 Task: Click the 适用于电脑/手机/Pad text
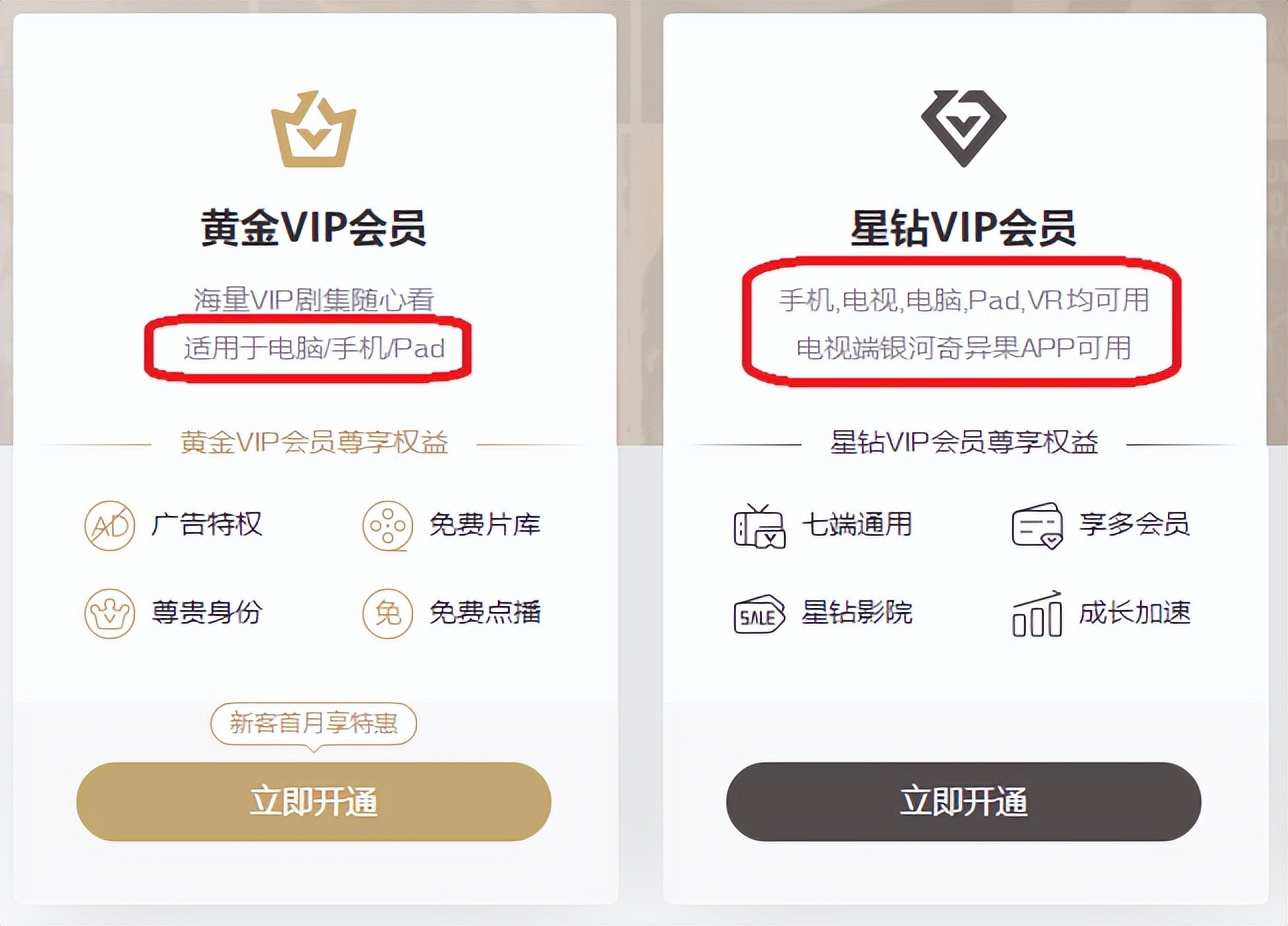(314, 348)
